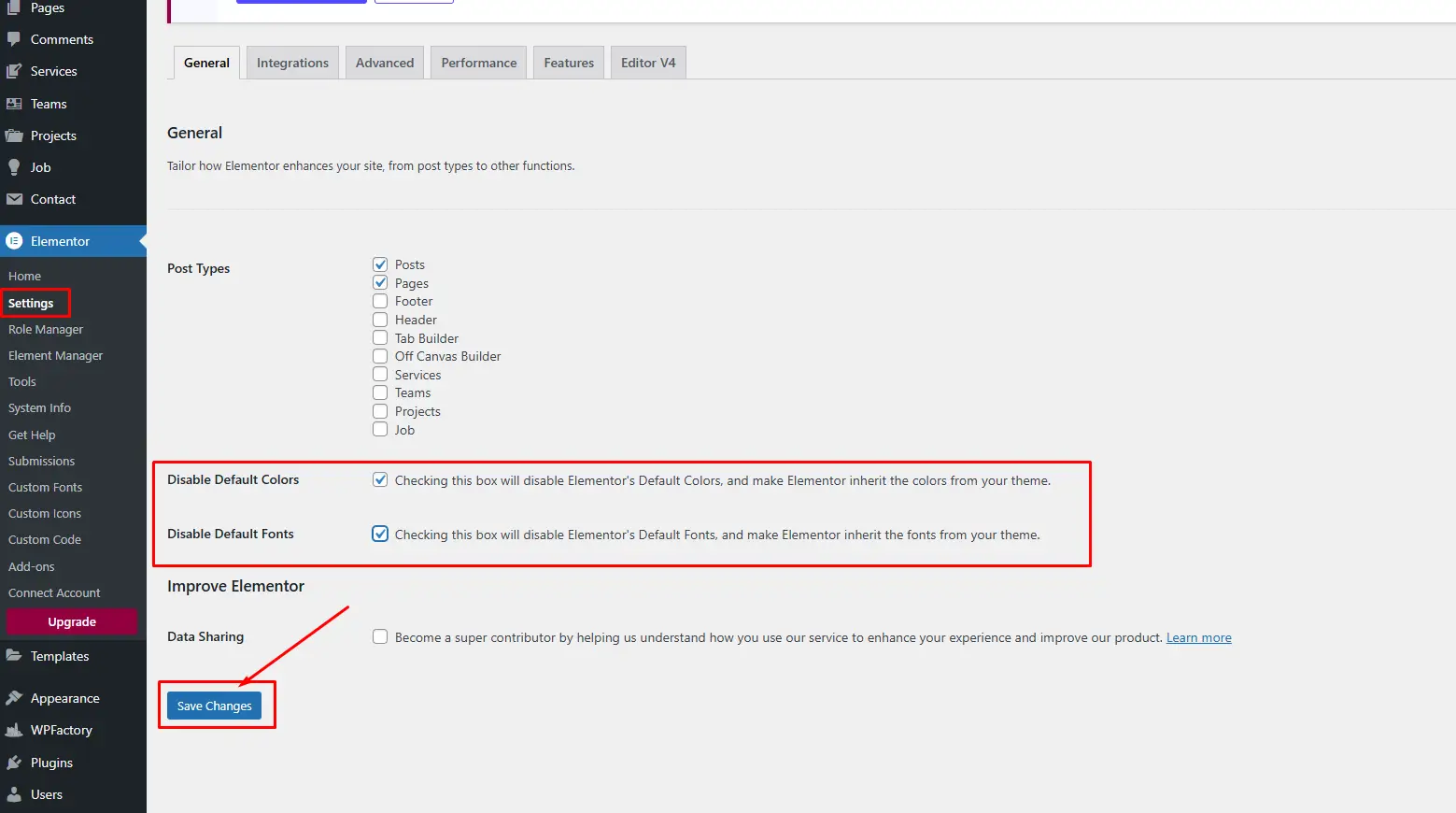1456x813 pixels.
Task: Check the Services post type checkbox
Action: 380,375
